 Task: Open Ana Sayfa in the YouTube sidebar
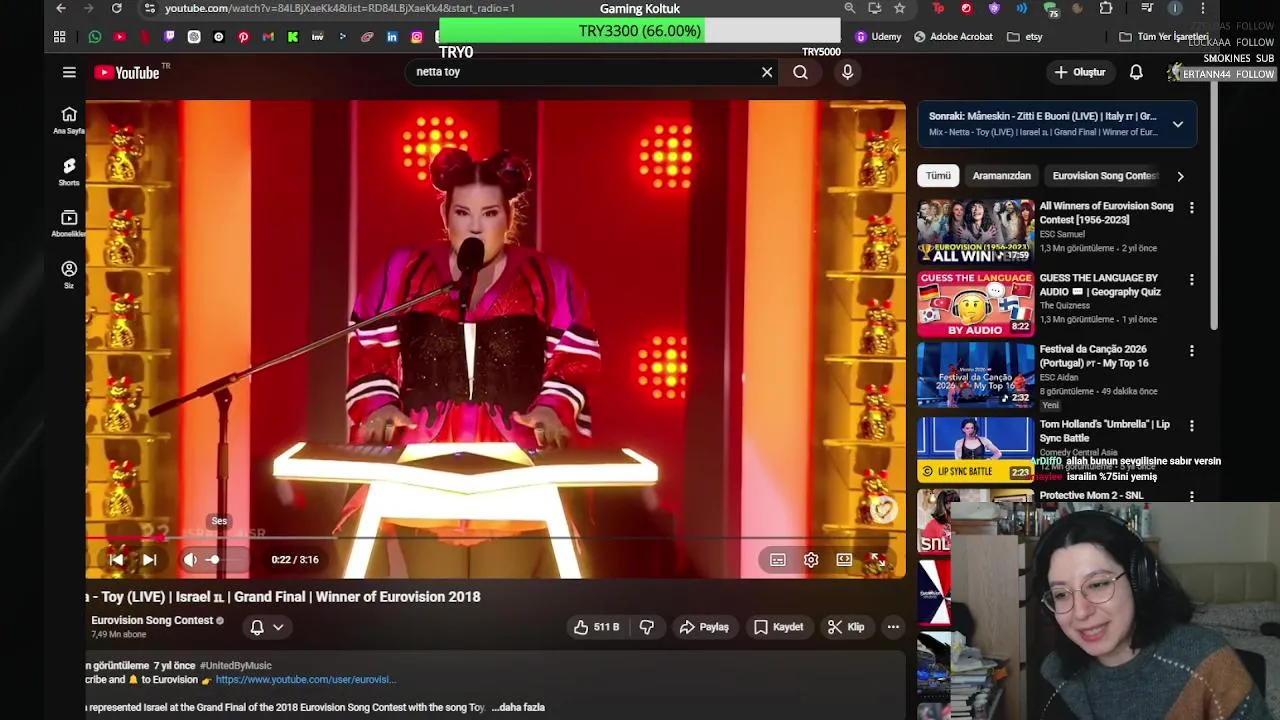coord(69,120)
